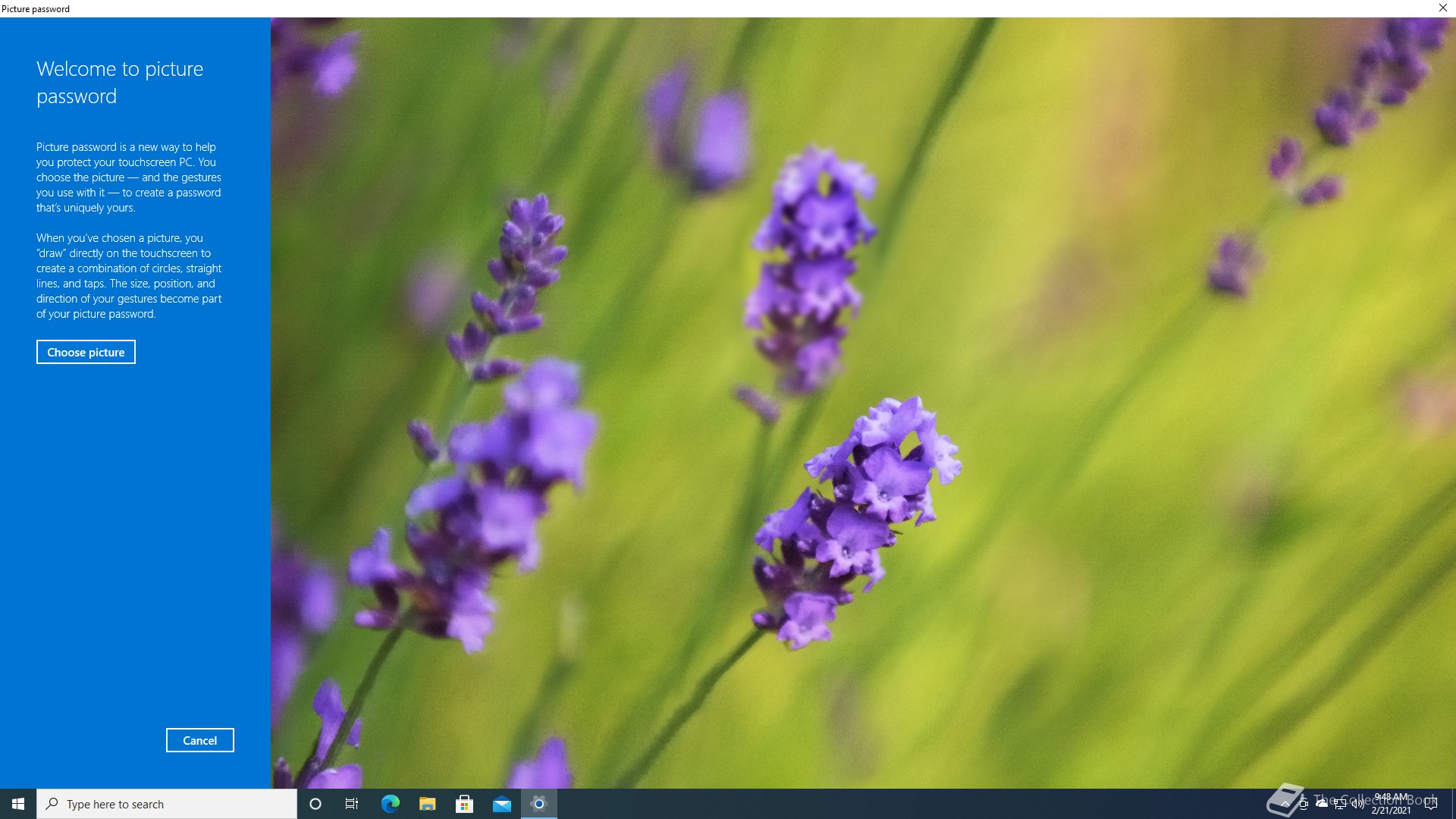
Task: Open Microsoft Store from the taskbar
Action: pos(464,804)
